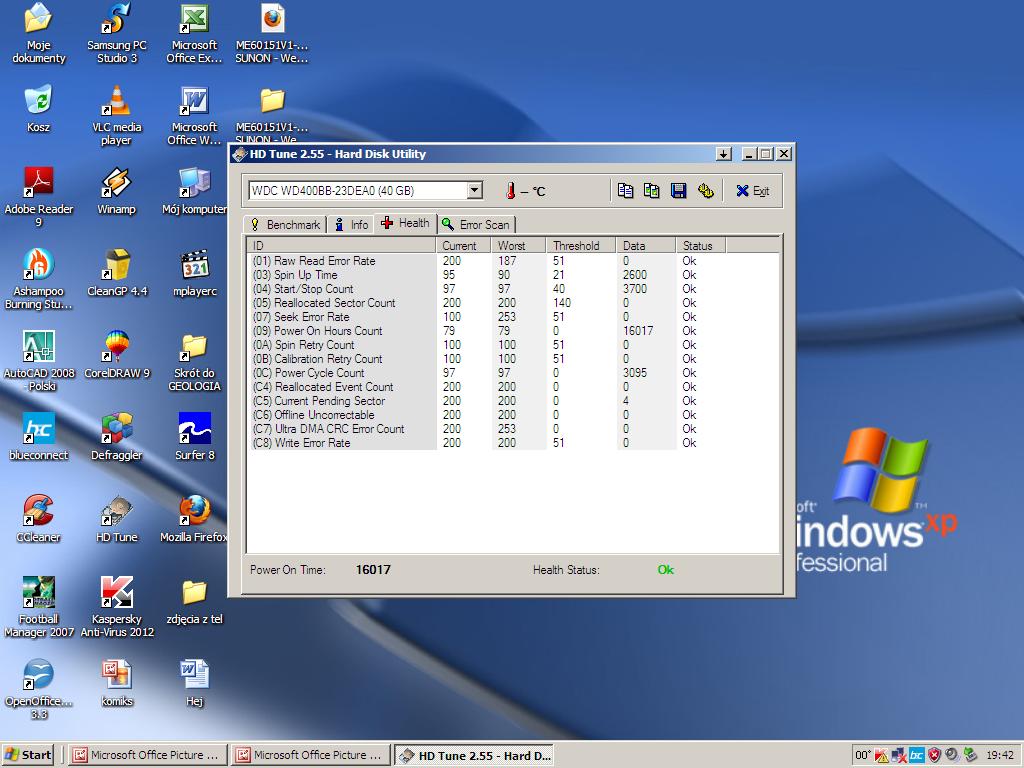The height and width of the screenshot is (768, 1024).
Task: Select the Spin Up Time row
Action: (x=513, y=275)
